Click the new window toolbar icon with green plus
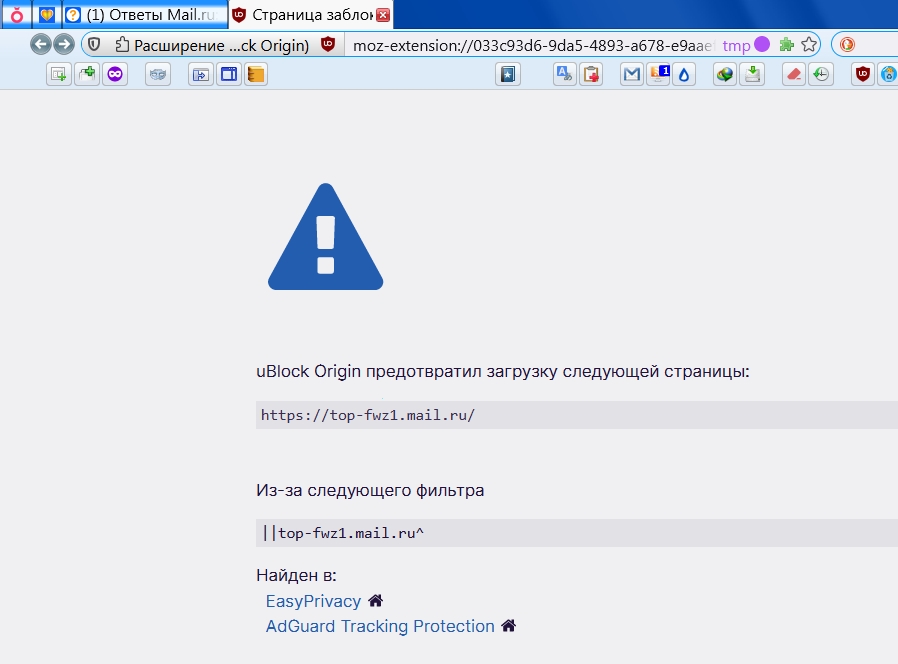This screenshot has height=664, width=898. coord(58,74)
